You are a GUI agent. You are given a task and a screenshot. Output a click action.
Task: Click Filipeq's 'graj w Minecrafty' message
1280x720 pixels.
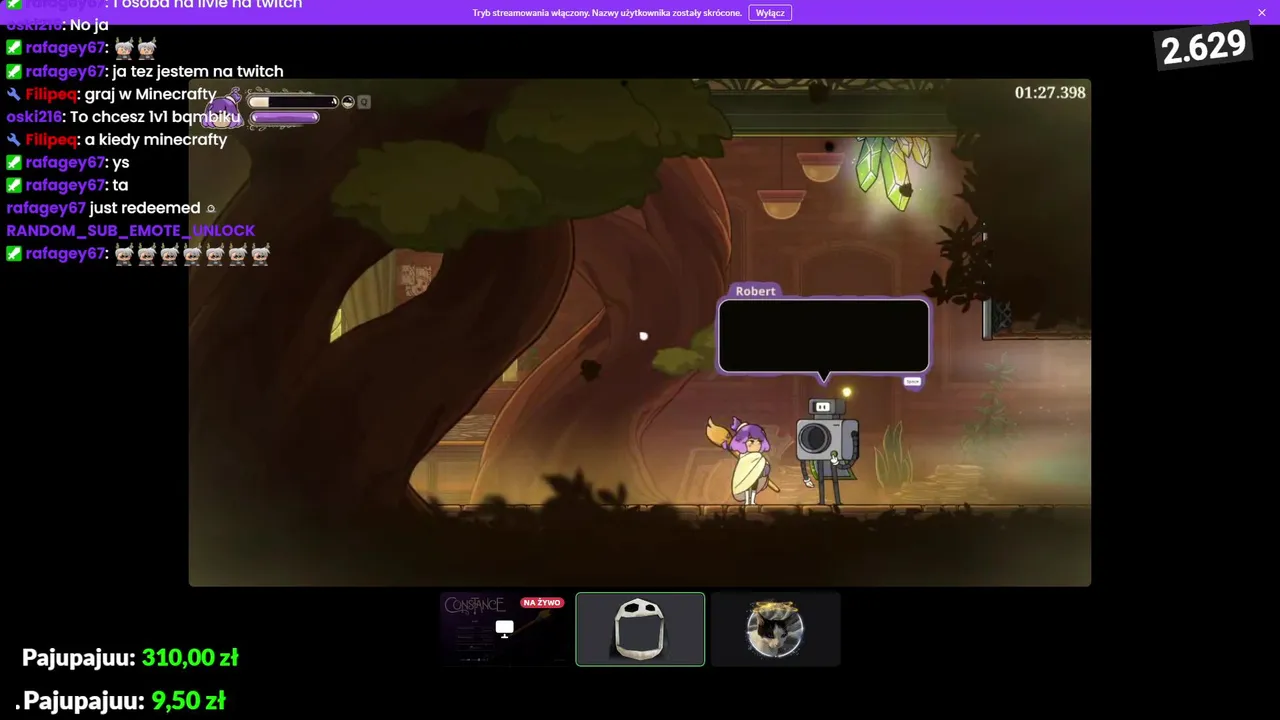(151, 95)
